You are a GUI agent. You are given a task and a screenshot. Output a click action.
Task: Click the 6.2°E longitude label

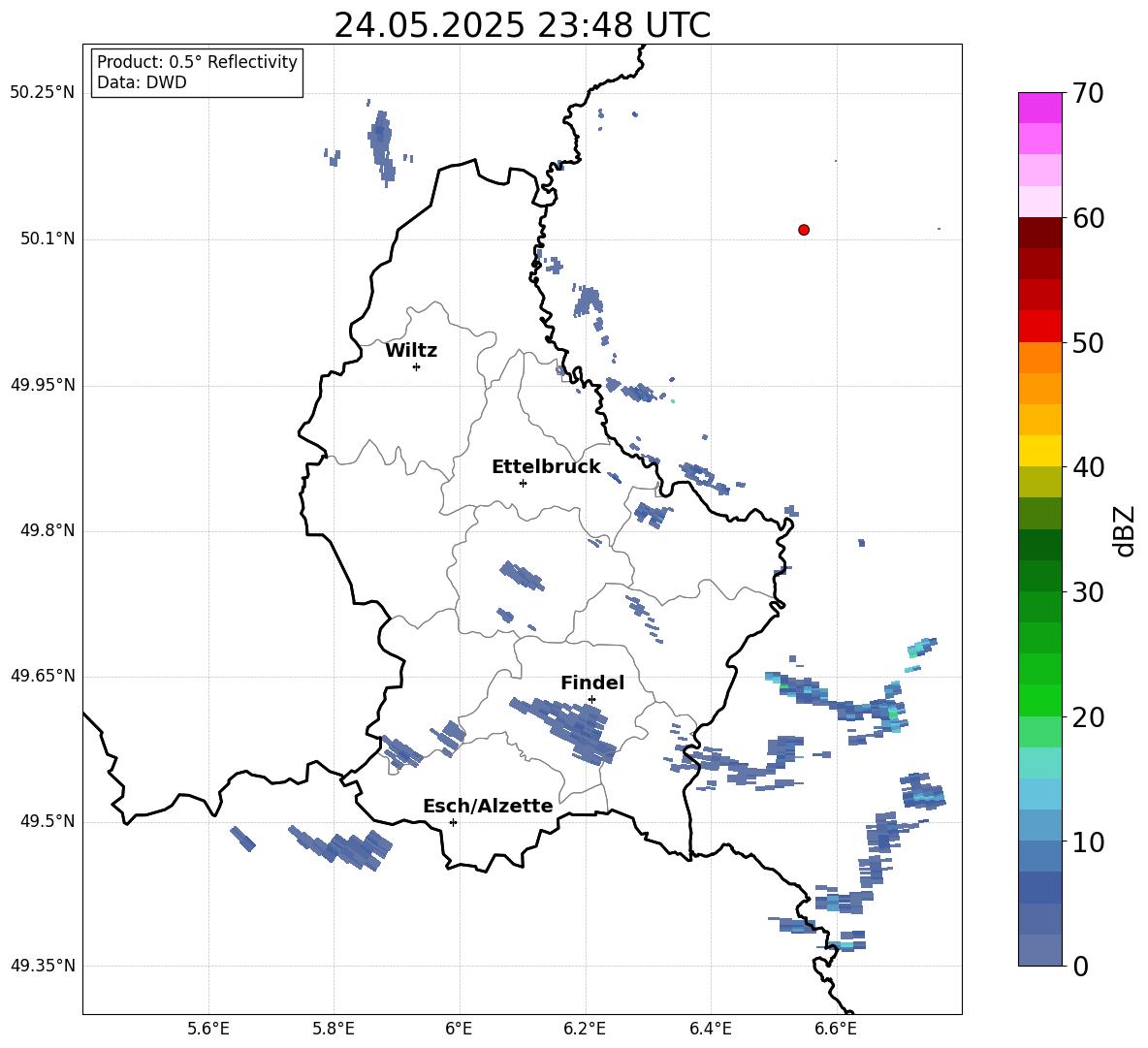click(585, 1029)
